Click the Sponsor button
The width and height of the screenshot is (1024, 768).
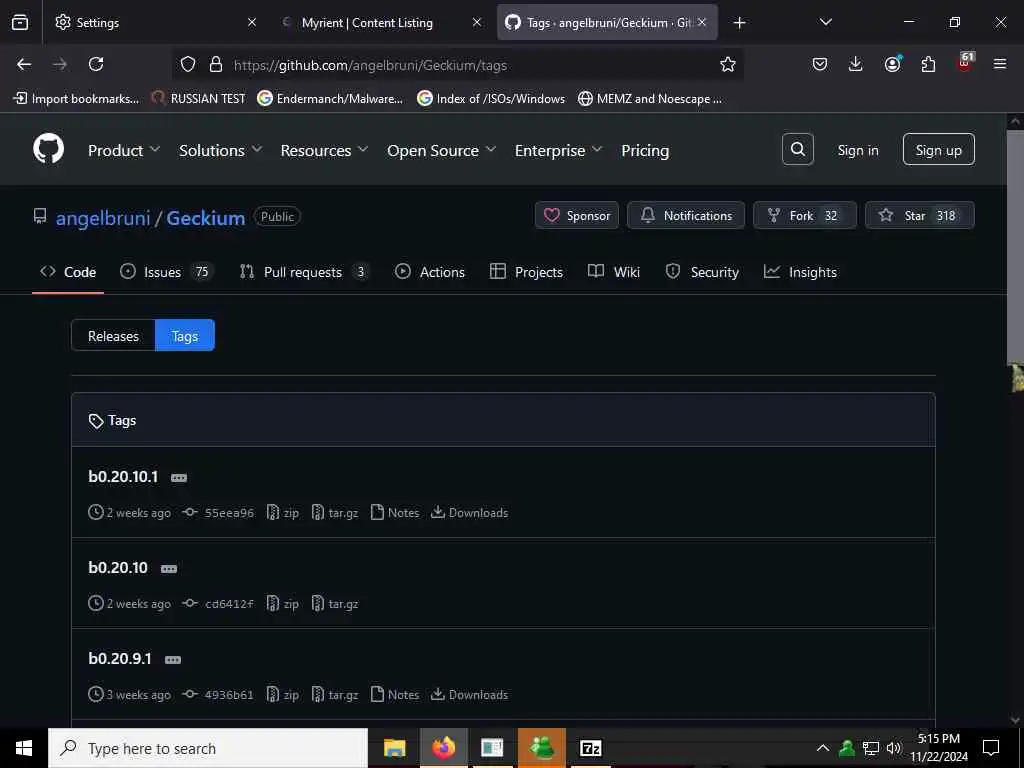(x=577, y=216)
